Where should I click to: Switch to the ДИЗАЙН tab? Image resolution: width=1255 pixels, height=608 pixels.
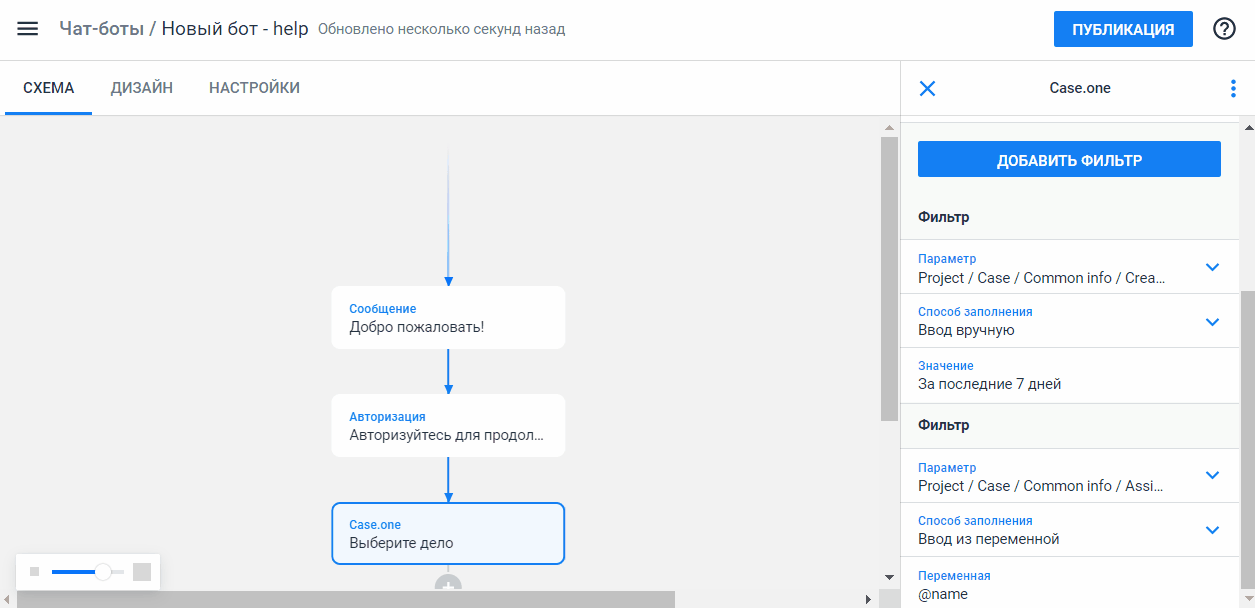pos(142,88)
